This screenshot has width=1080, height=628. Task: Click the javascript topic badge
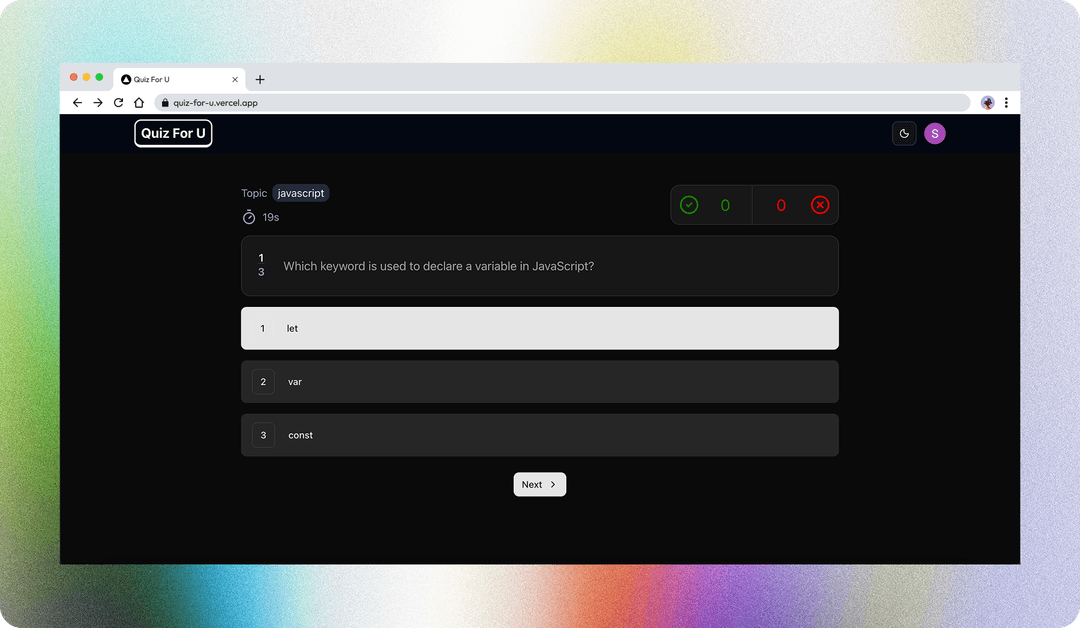point(301,193)
